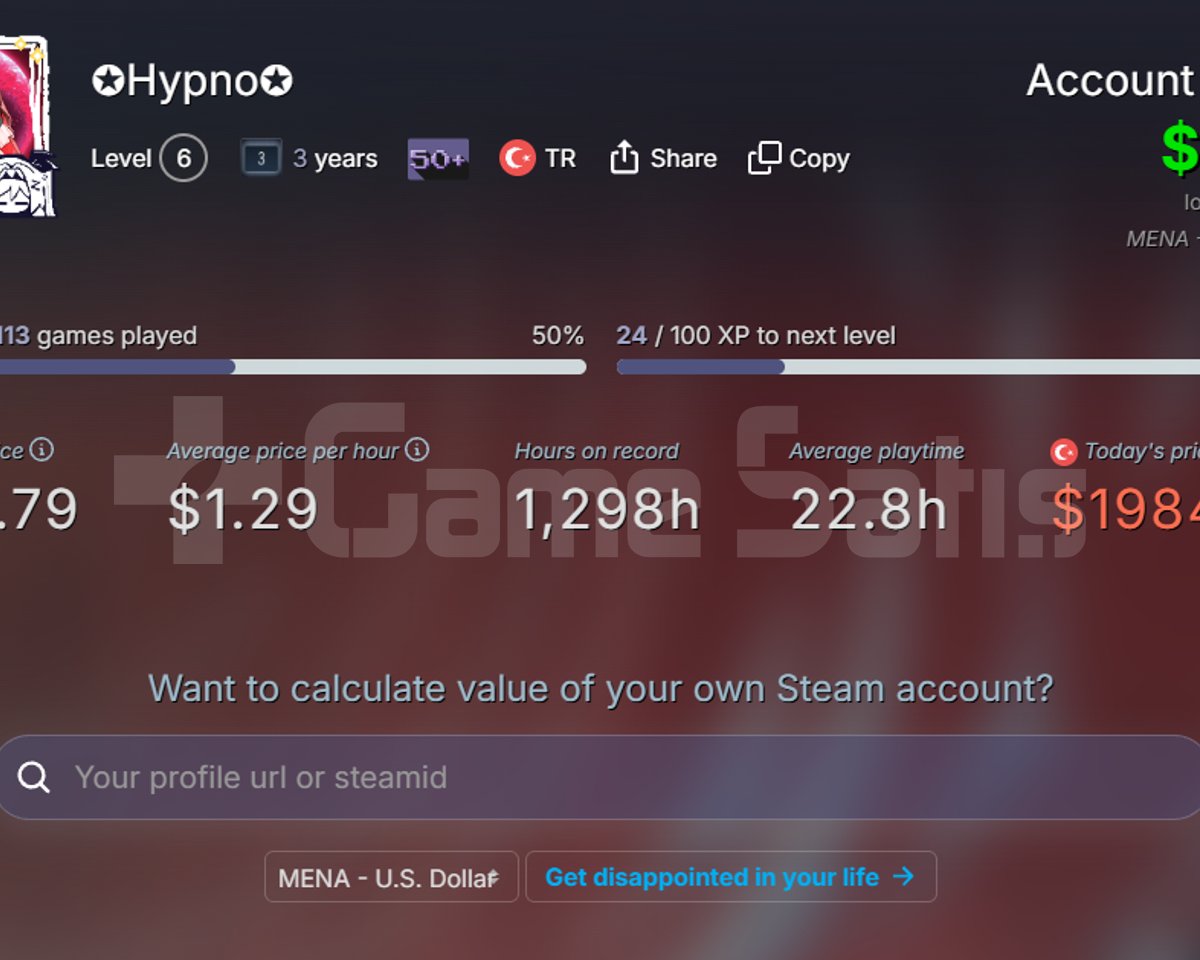Viewport: 1200px width, 960px height.
Task: Focus the profile url or steamid input
Action: pos(600,777)
